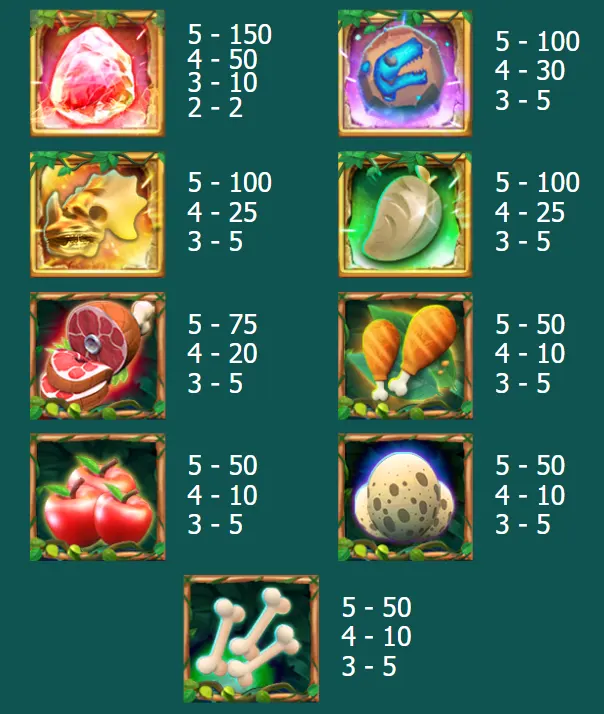The height and width of the screenshot is (714, 604).
Task: Click the '4 - 50' crystal payout line
Action: tap(222, 59)
